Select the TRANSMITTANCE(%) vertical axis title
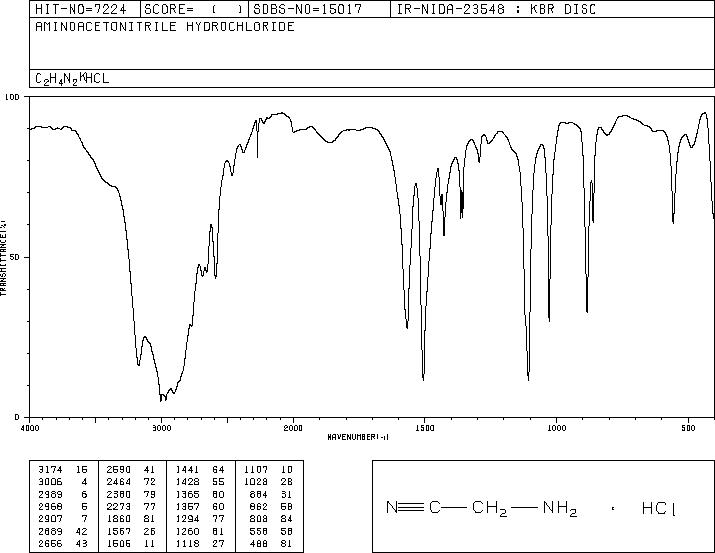The width and height of the screenshot is (715, 553). (3, 258)
